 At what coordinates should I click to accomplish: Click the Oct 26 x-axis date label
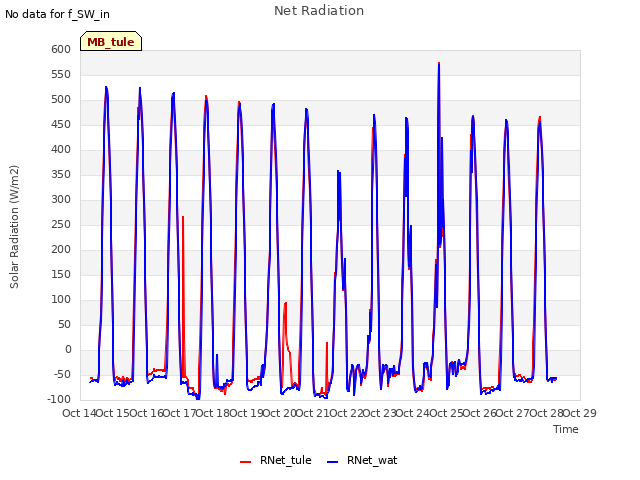[480, 413]
